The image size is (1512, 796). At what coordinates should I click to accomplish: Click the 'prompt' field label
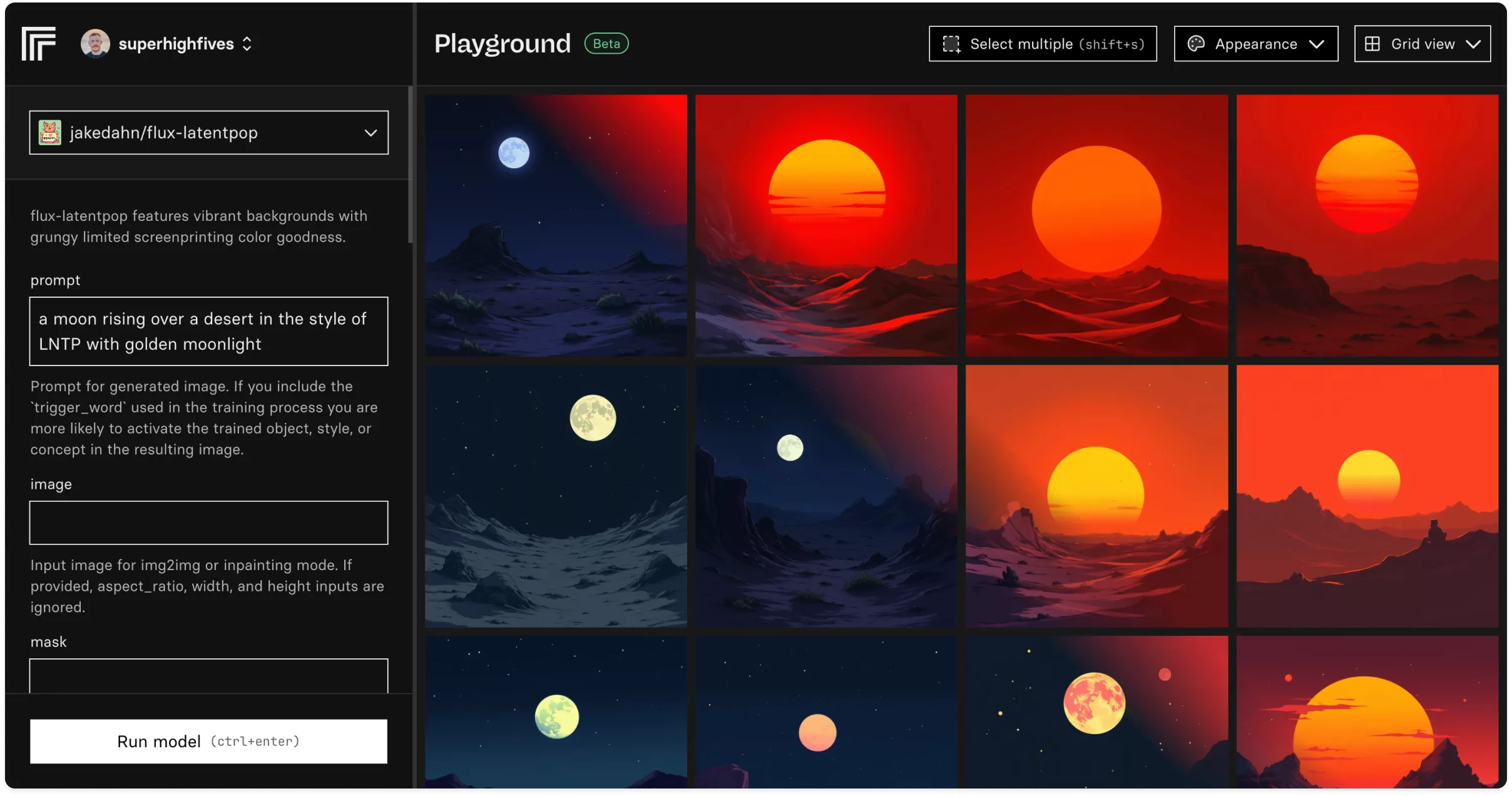[x=55, y=280]
